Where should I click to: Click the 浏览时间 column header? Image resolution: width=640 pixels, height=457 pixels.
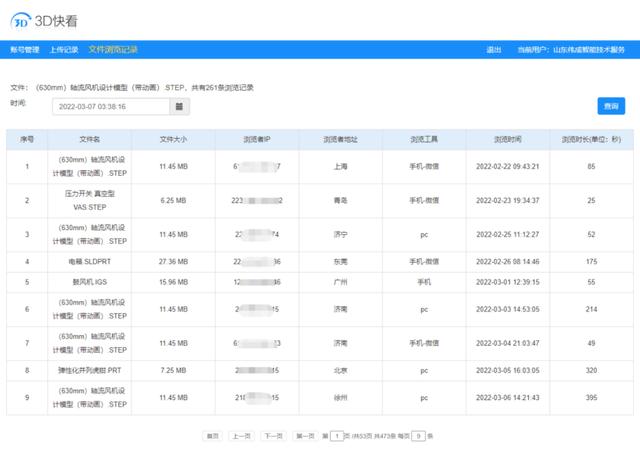pos(508,140)
